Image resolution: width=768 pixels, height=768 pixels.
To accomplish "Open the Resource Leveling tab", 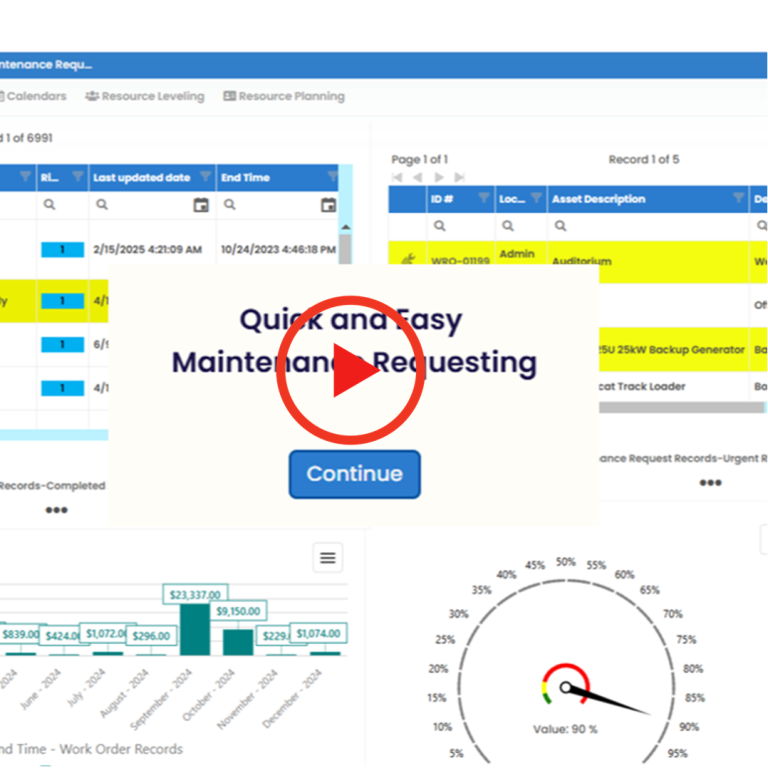I will [145, 96].
